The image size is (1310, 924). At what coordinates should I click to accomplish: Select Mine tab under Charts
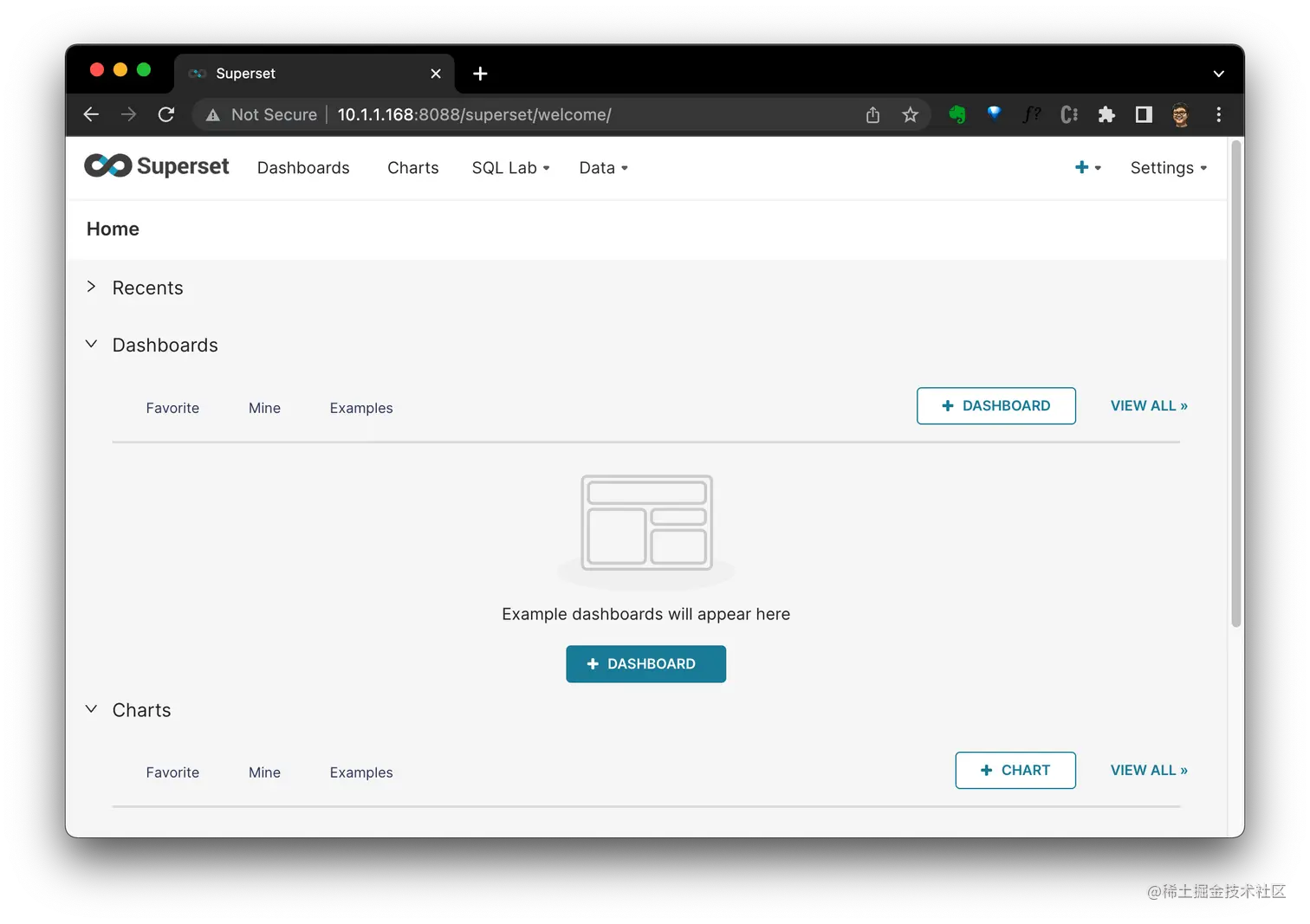pyautogui.click(x=264, y=772)
